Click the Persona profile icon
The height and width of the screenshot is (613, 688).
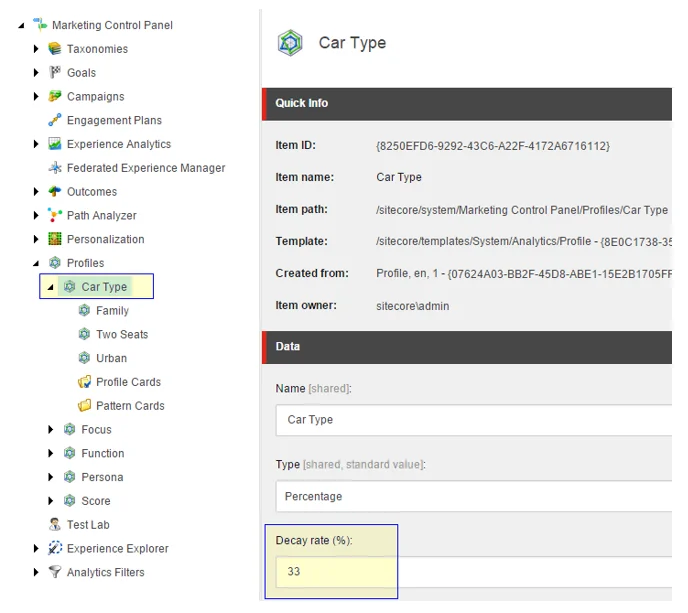coord(69,477)
